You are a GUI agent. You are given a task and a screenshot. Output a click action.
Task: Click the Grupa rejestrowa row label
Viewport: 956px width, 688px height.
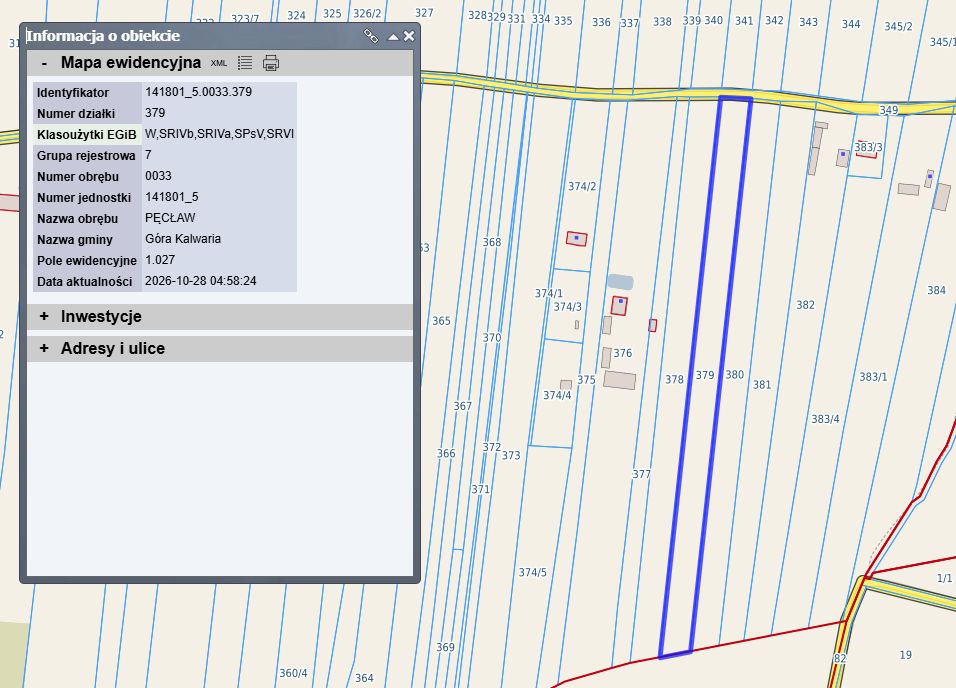point(86,156)
